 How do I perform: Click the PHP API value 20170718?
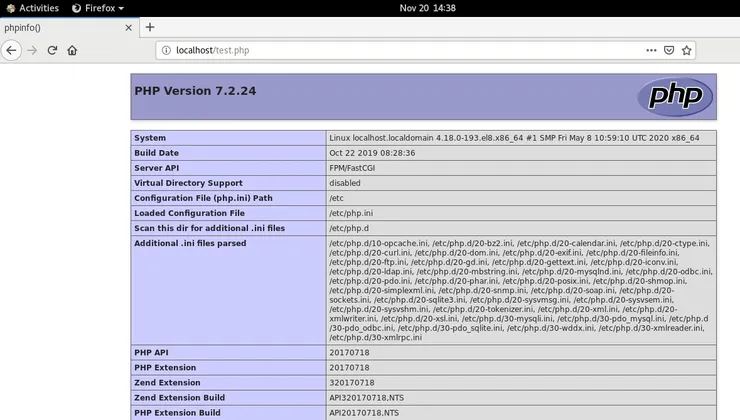tap(349, 353)
